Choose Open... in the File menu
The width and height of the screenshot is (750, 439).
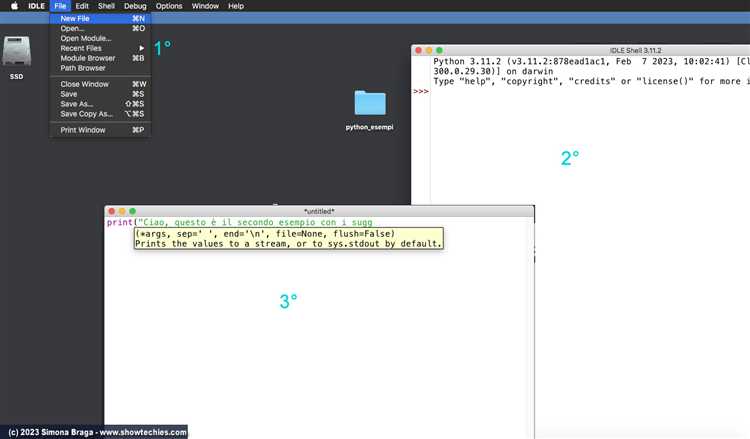click(100, 28)
